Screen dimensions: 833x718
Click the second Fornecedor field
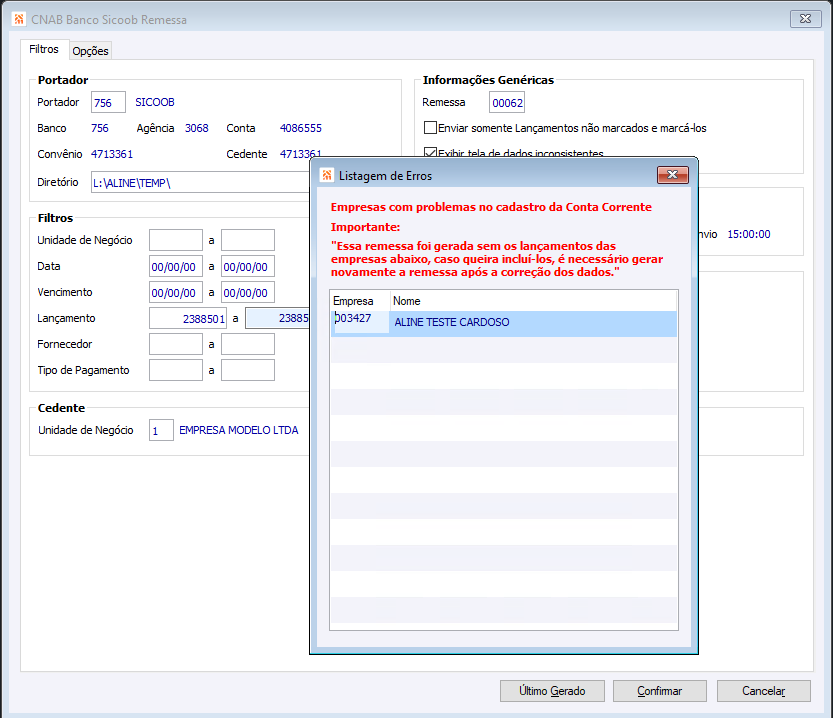coord(248,344)
